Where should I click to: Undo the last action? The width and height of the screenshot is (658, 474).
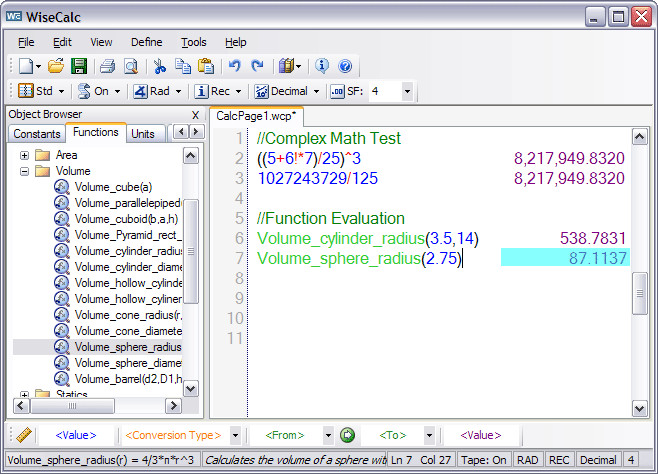[x=235, y=66]
